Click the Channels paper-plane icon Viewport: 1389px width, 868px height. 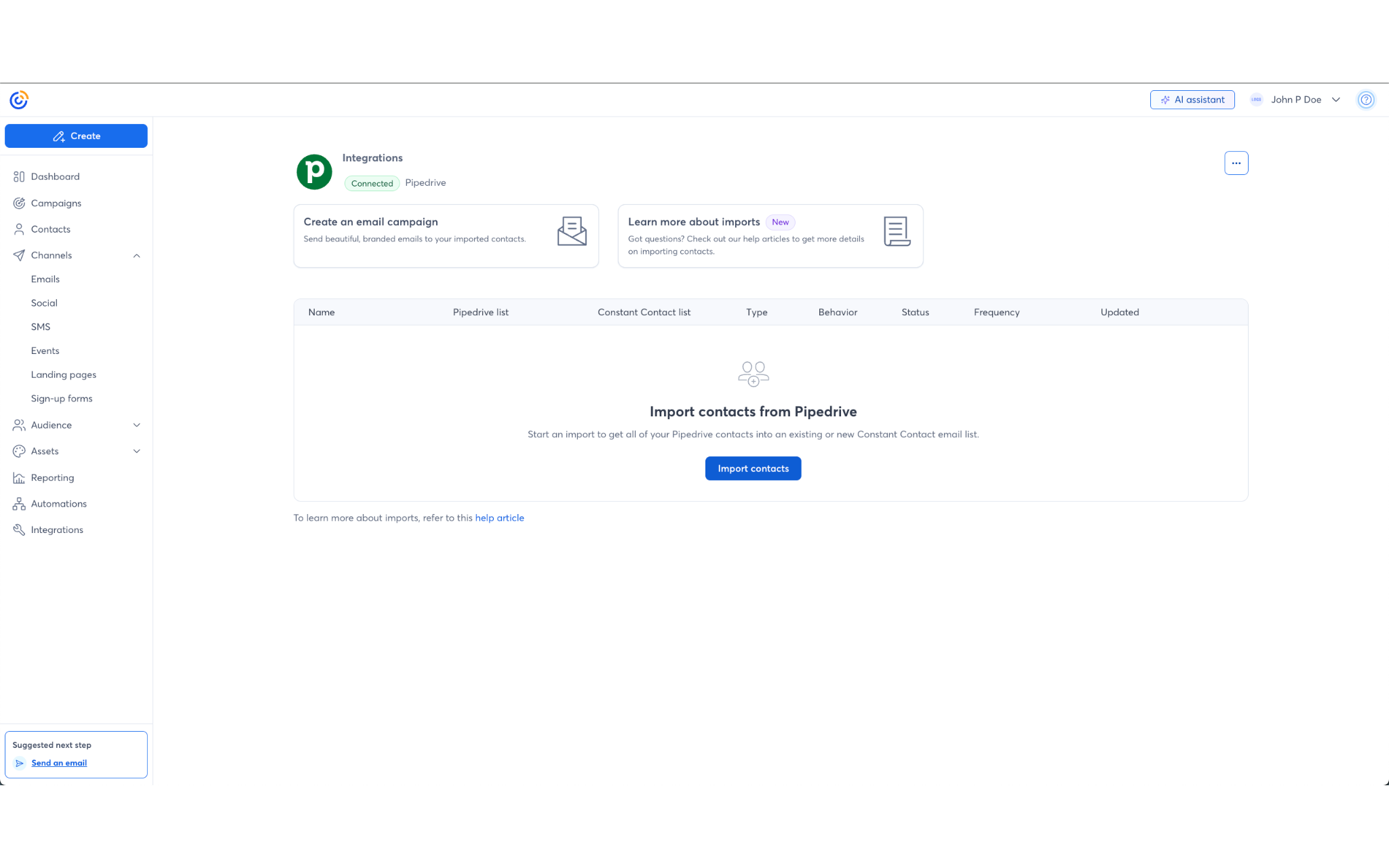(20, 255)
